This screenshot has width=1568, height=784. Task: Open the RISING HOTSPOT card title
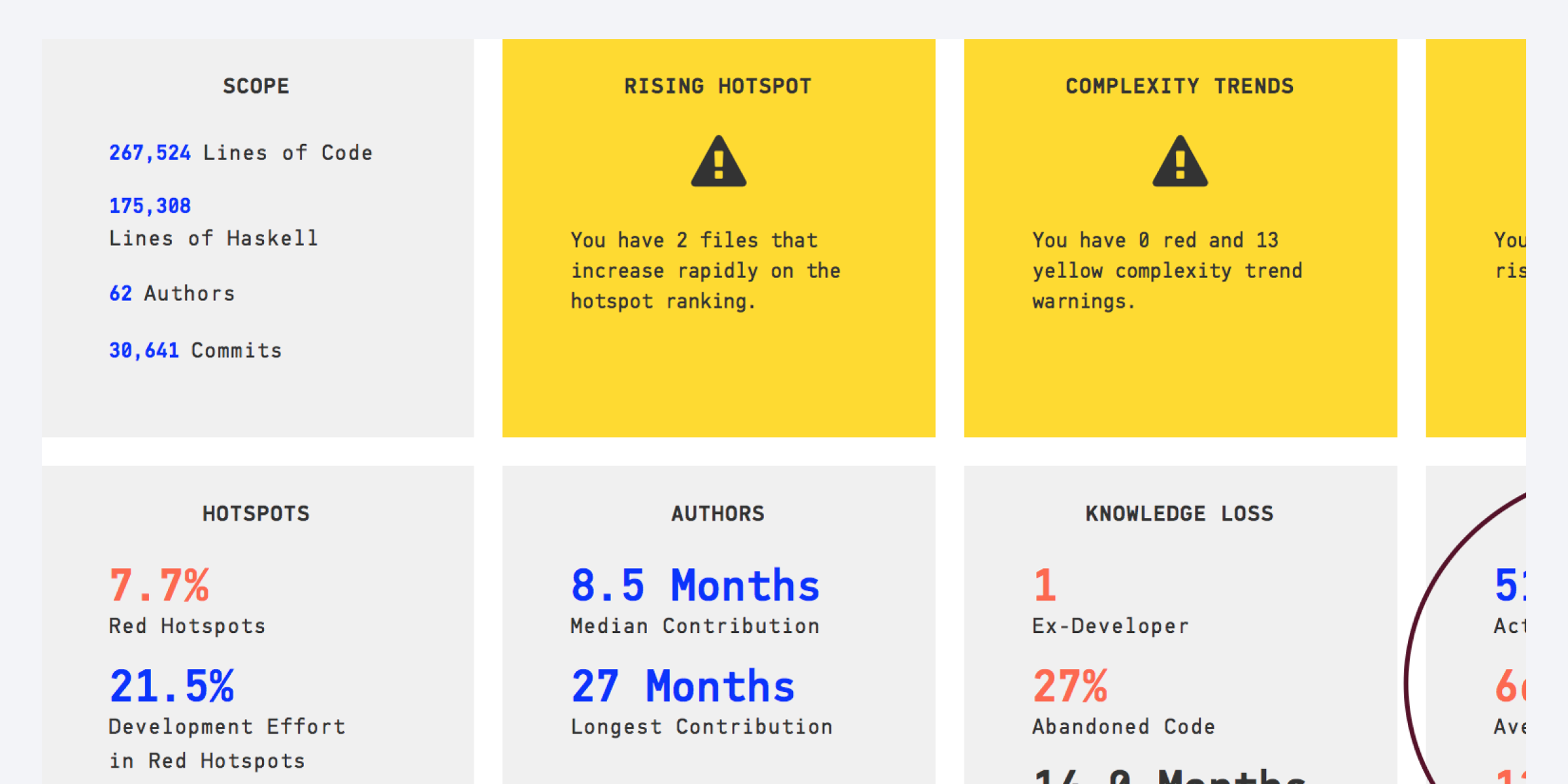[718, 86]
